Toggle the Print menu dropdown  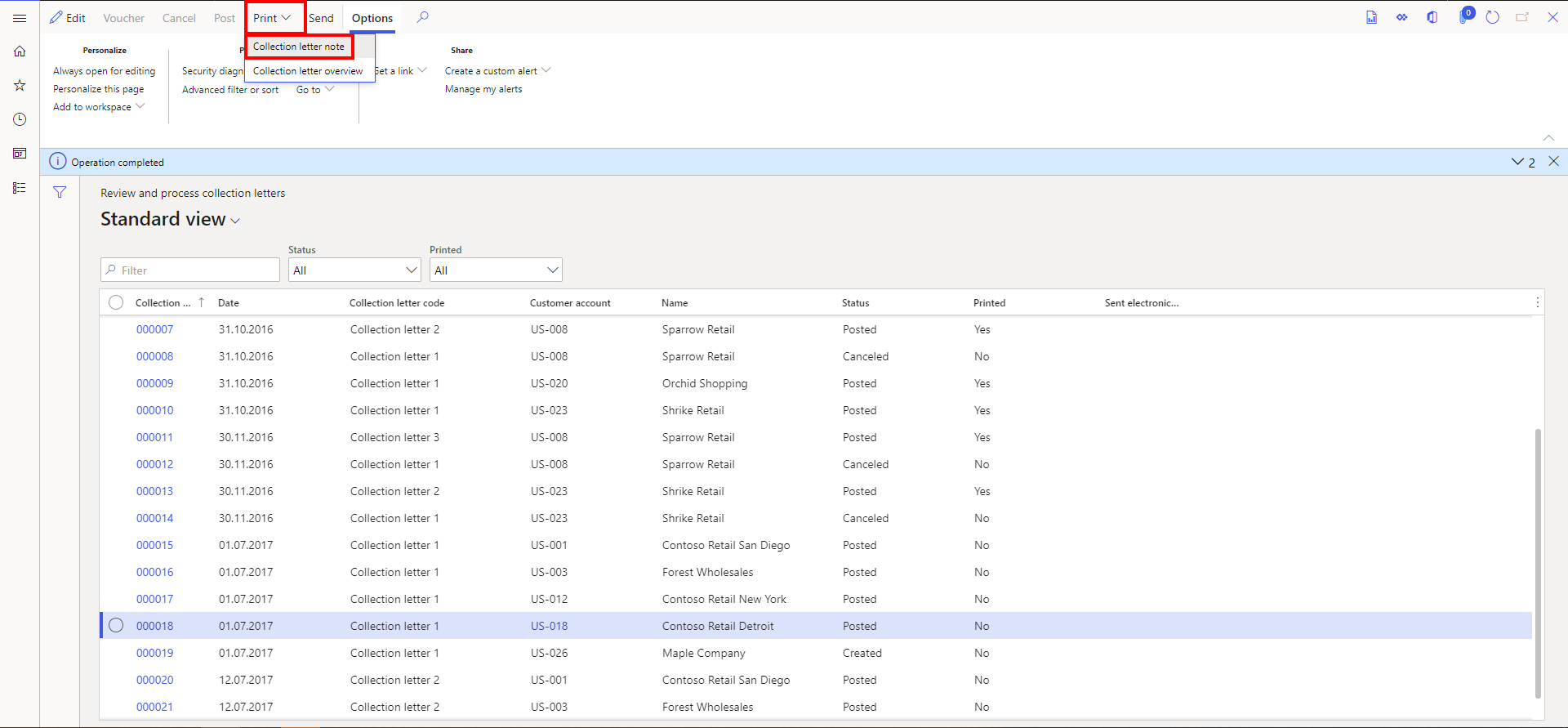273,18
